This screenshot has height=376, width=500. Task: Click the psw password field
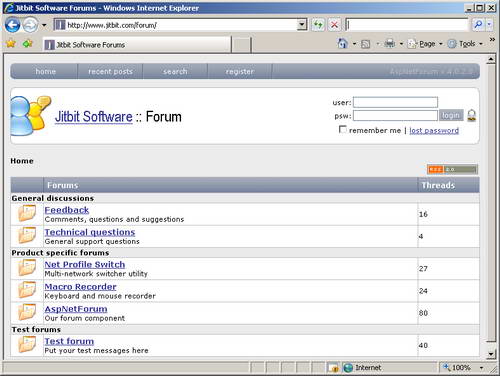[395, 116]
